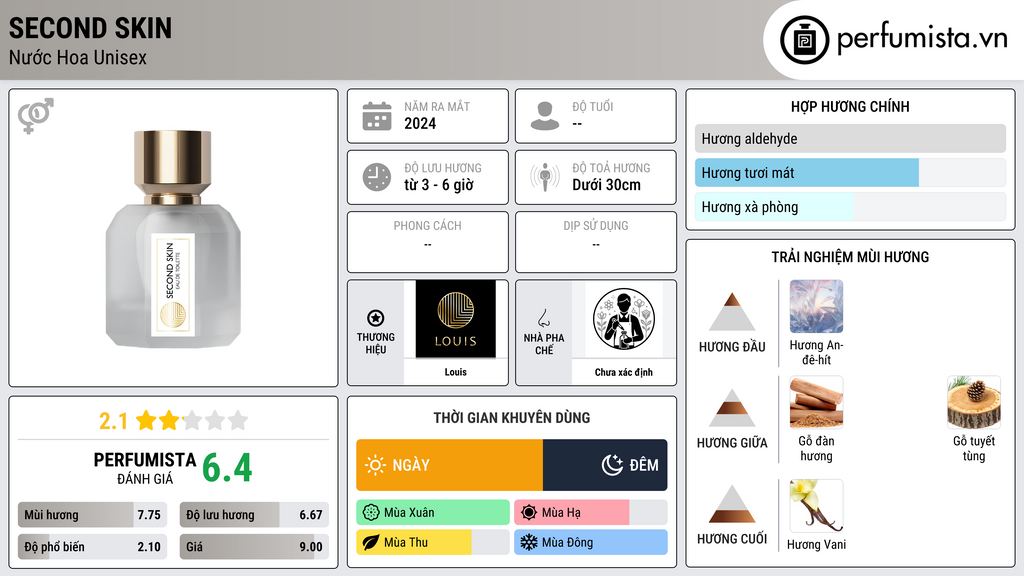1024x576 pixels.
Task: Click the Dịp sử dụng box
Action: (596, 242)
